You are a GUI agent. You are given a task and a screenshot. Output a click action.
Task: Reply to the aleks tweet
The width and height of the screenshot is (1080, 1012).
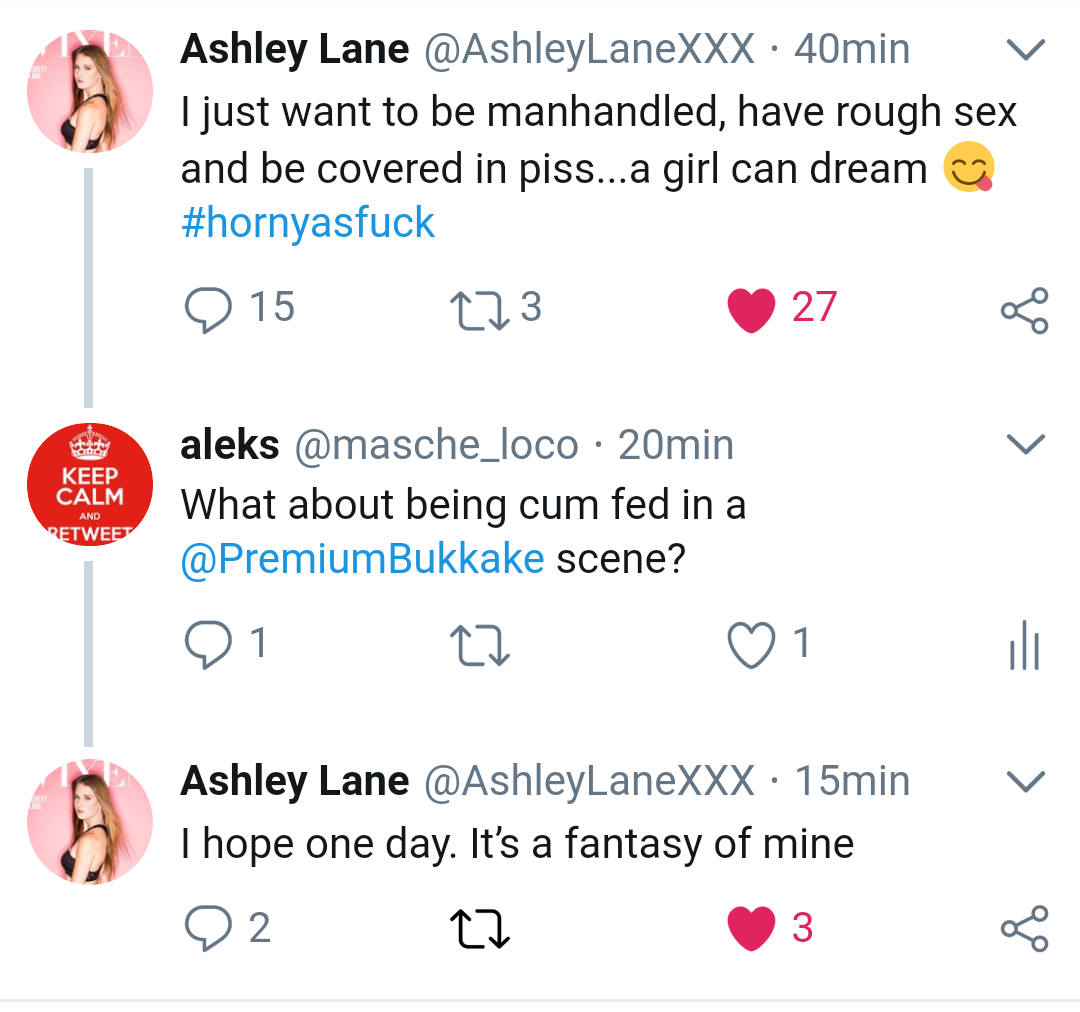(208, 645)
